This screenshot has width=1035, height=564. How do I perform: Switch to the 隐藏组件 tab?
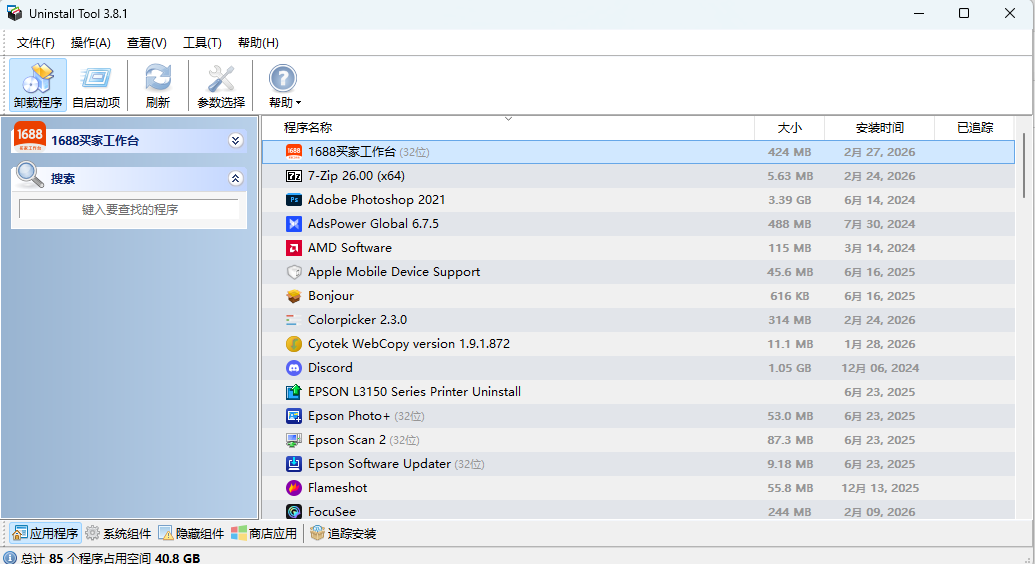pos(191,533)
